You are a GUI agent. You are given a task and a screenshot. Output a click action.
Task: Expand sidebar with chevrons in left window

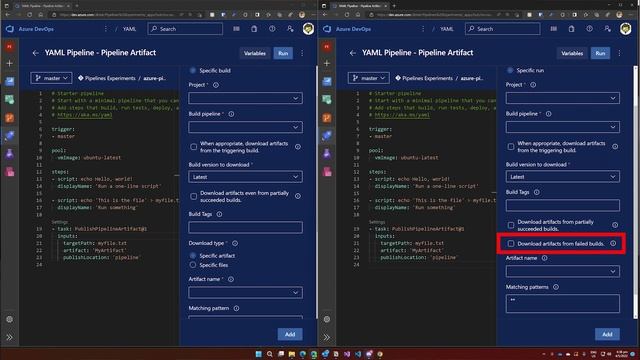point(9,337)
